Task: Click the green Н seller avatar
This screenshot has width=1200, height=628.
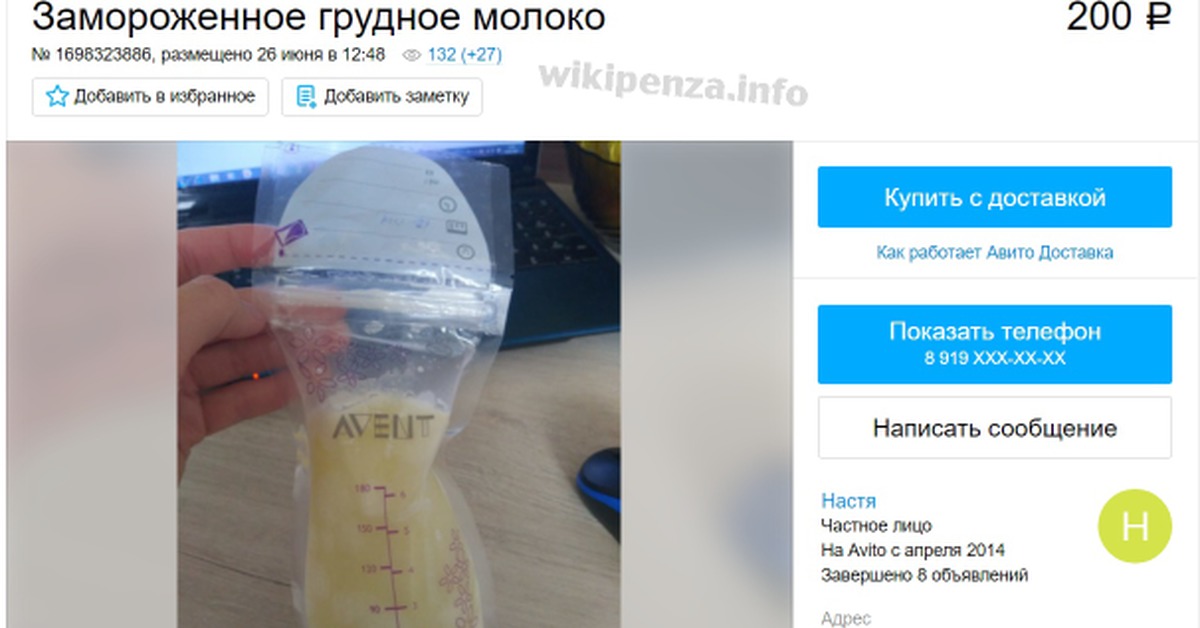Action: pyautogui.click(x=1135, y=526)
